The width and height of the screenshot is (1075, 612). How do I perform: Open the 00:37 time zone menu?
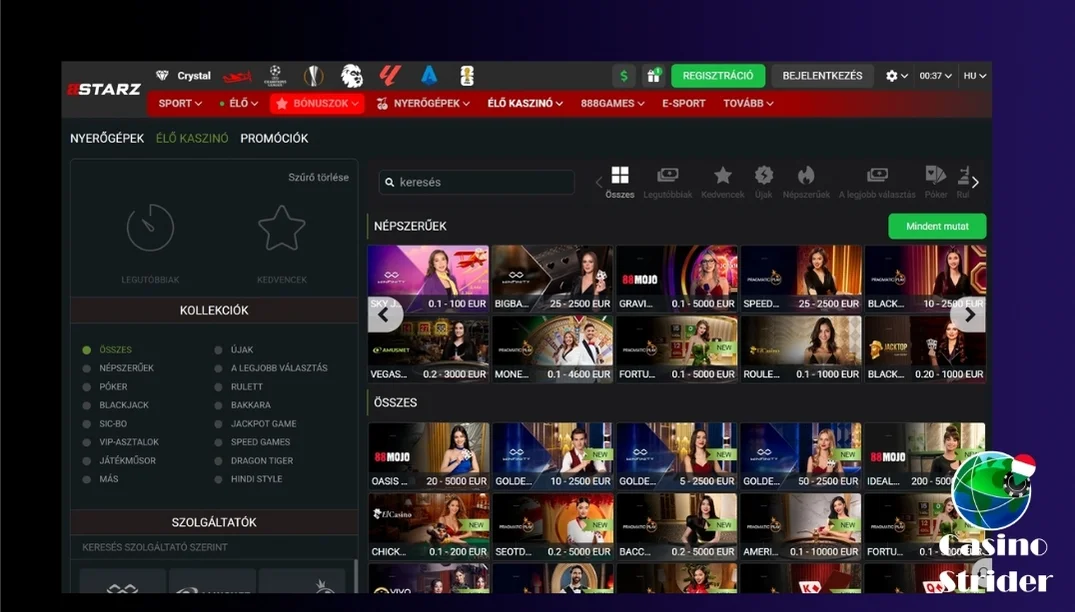coord(935,76)
